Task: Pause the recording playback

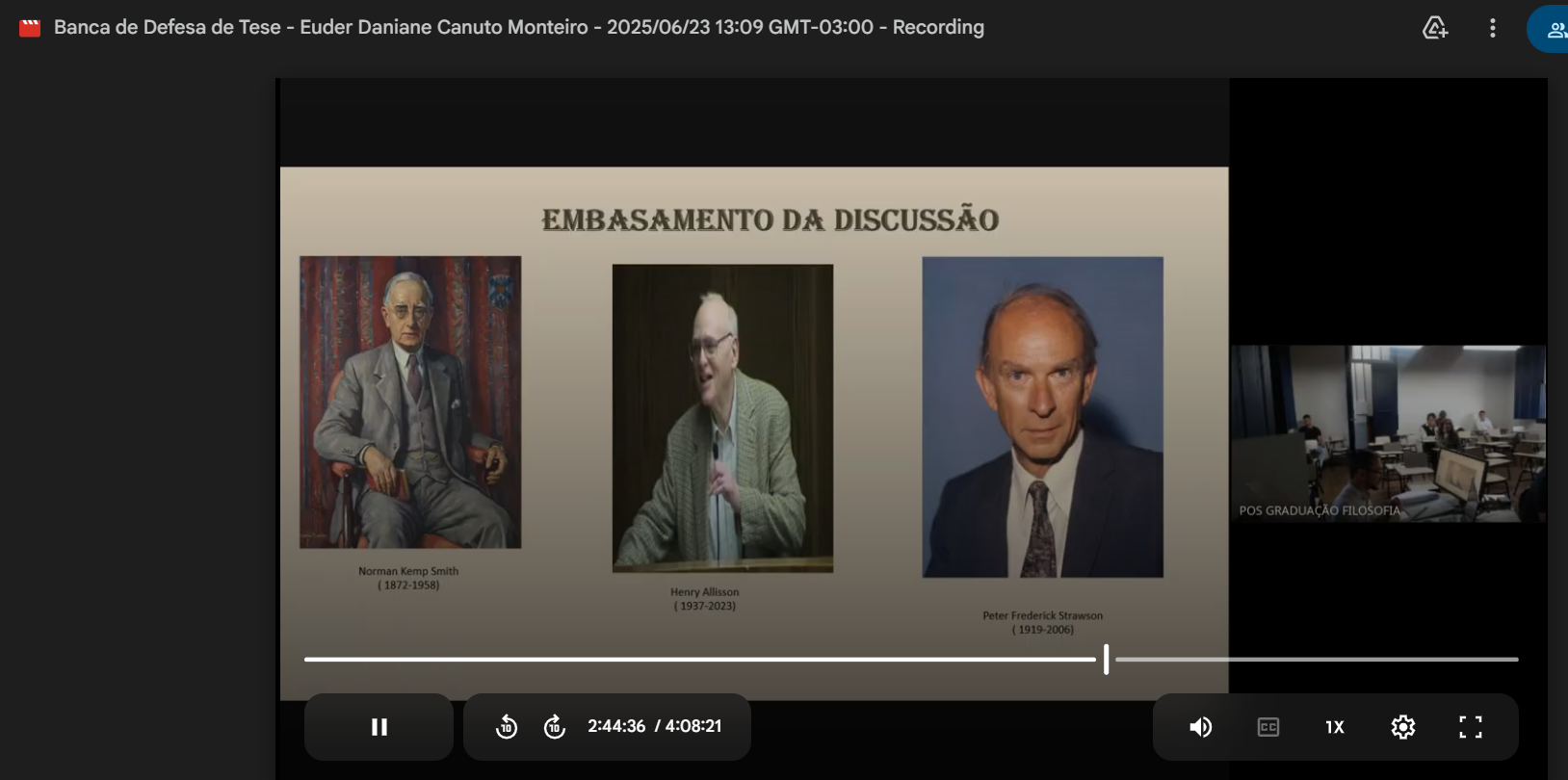Action: [379, 727]
